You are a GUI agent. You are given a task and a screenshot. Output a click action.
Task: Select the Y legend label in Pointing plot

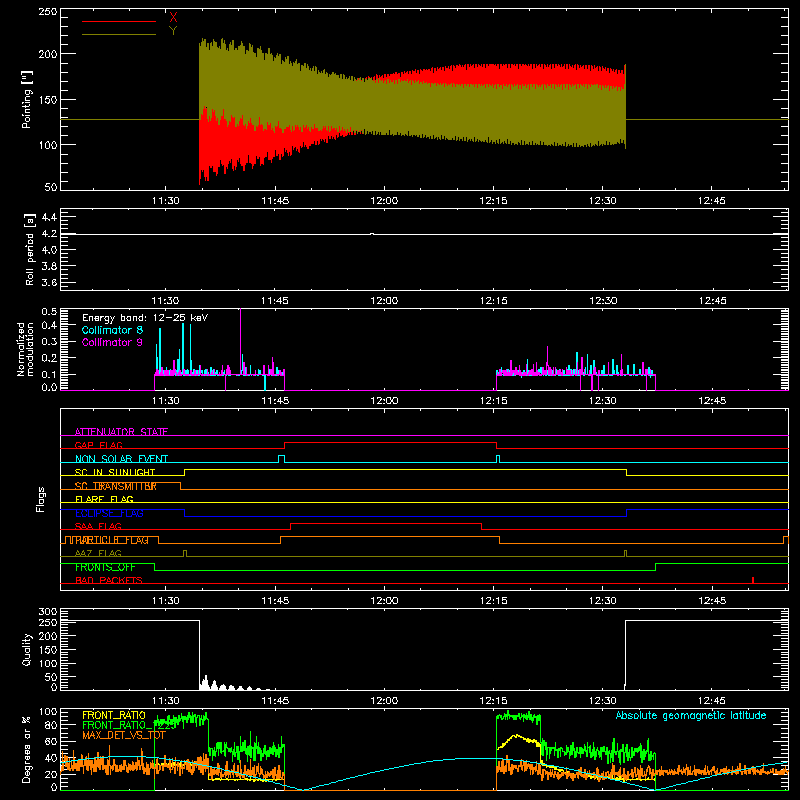pyautogui.click(x=173, y=31)
